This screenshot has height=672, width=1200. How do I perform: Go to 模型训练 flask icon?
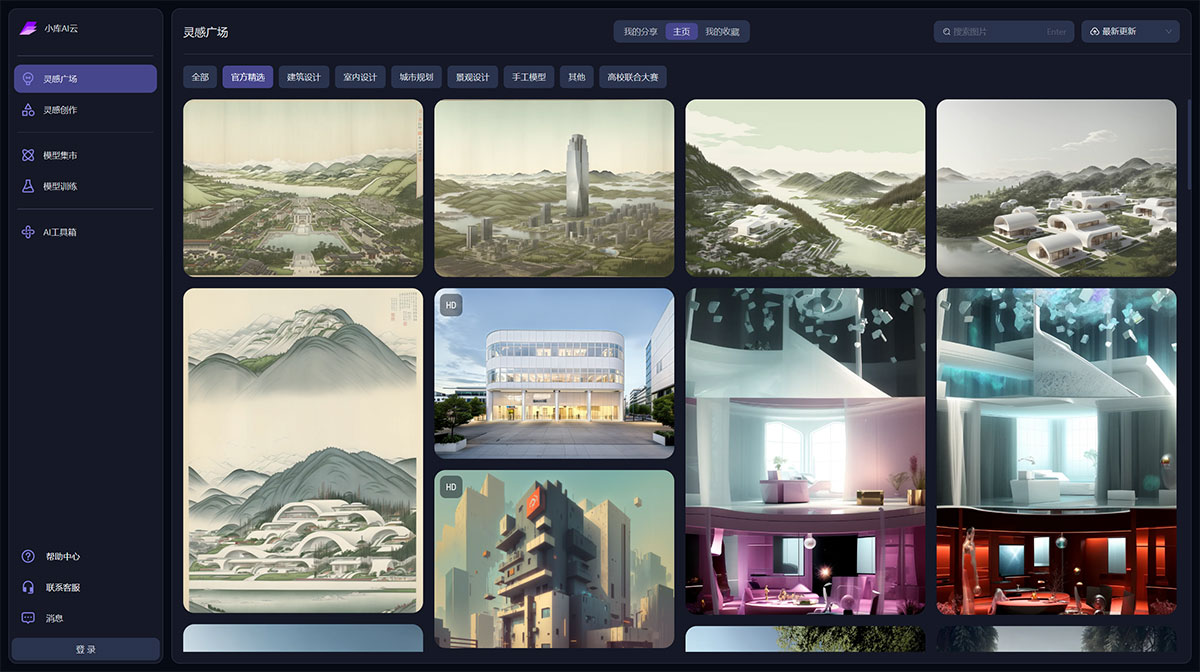(28, 186)
